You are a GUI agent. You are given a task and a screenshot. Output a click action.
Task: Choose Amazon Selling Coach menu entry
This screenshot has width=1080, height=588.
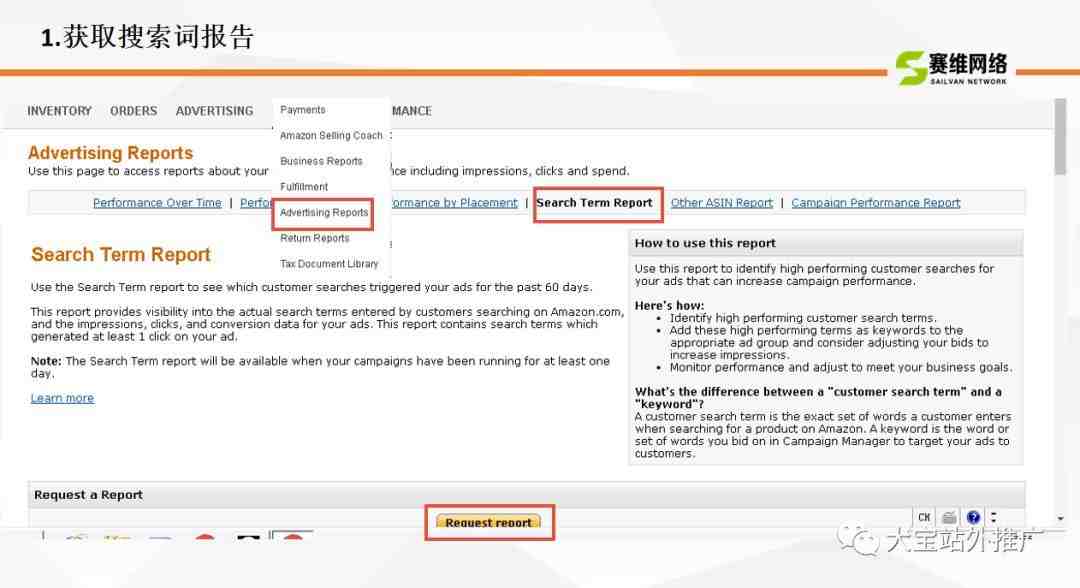pyautogui.click(x=331, y=136)
